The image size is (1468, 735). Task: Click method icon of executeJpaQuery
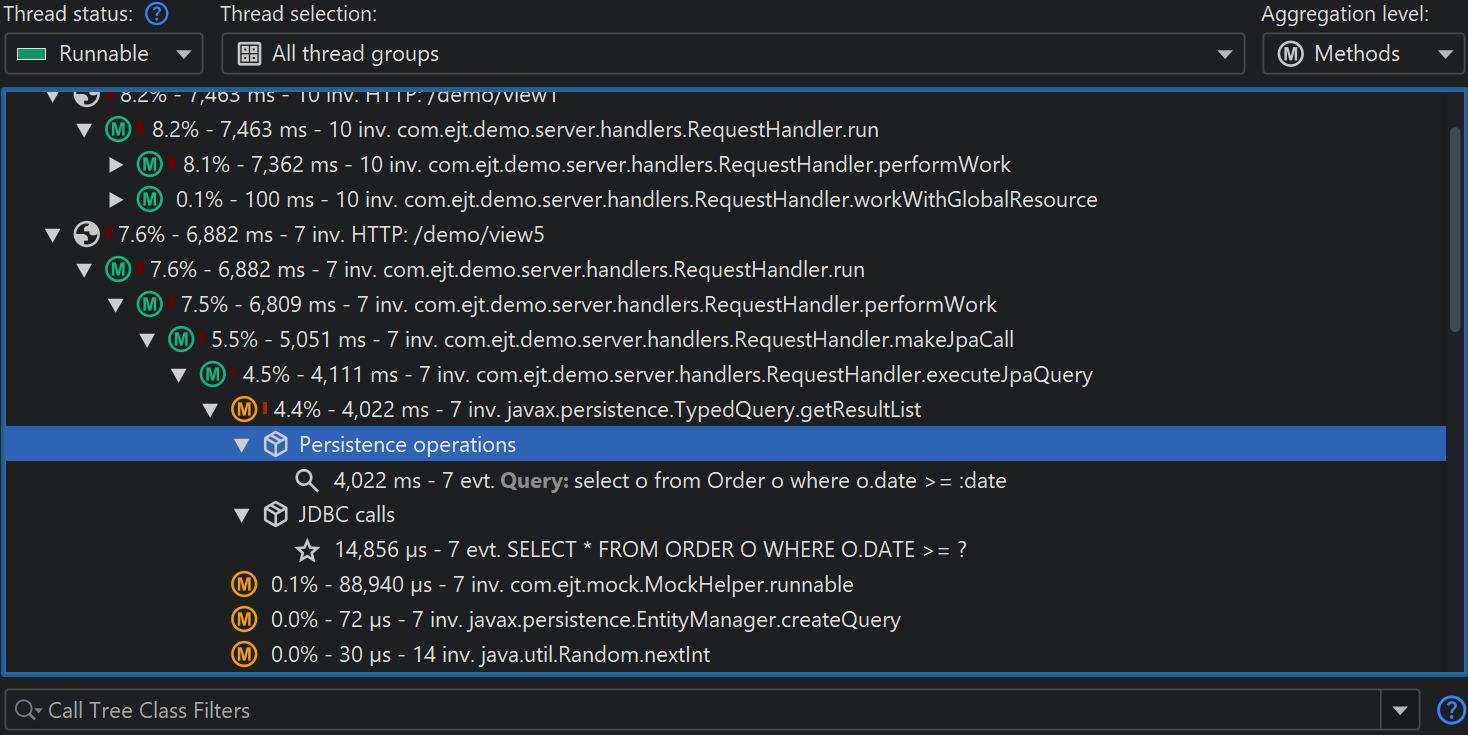212,375
